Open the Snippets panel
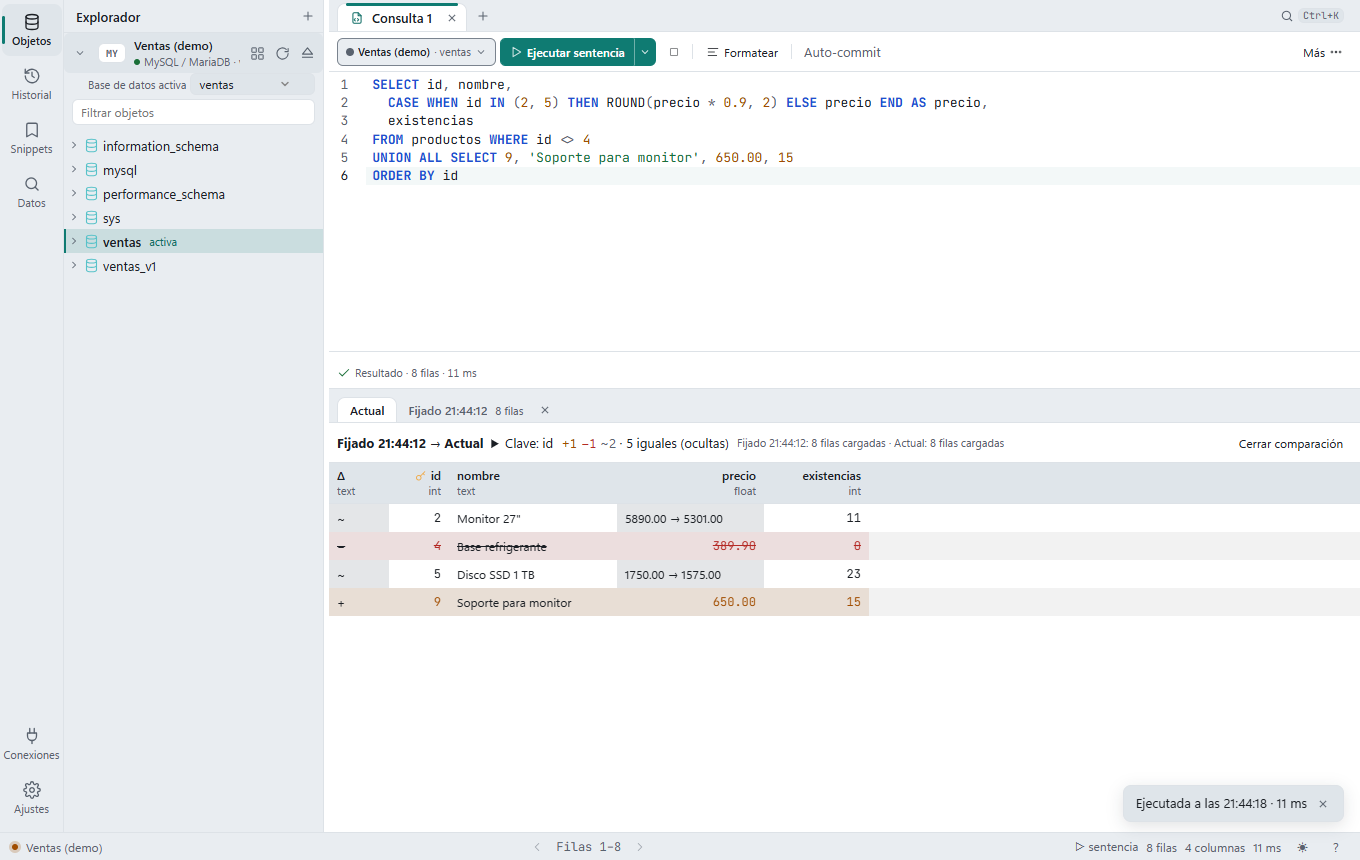 31,138
